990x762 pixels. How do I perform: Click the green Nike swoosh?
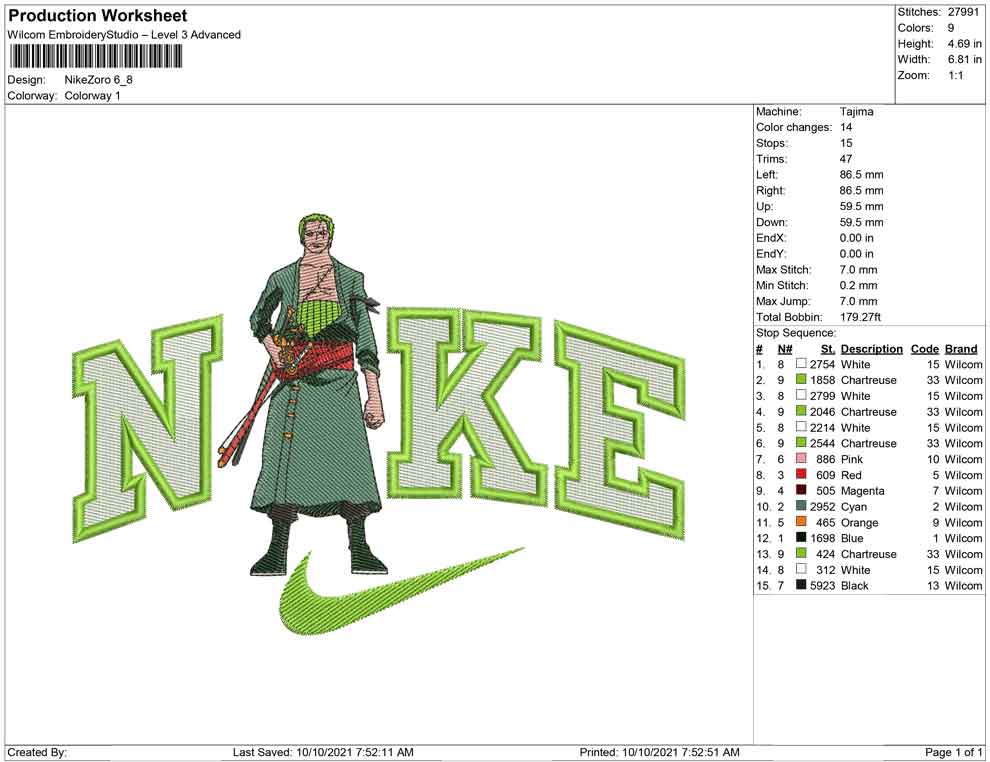pos(402,590)
